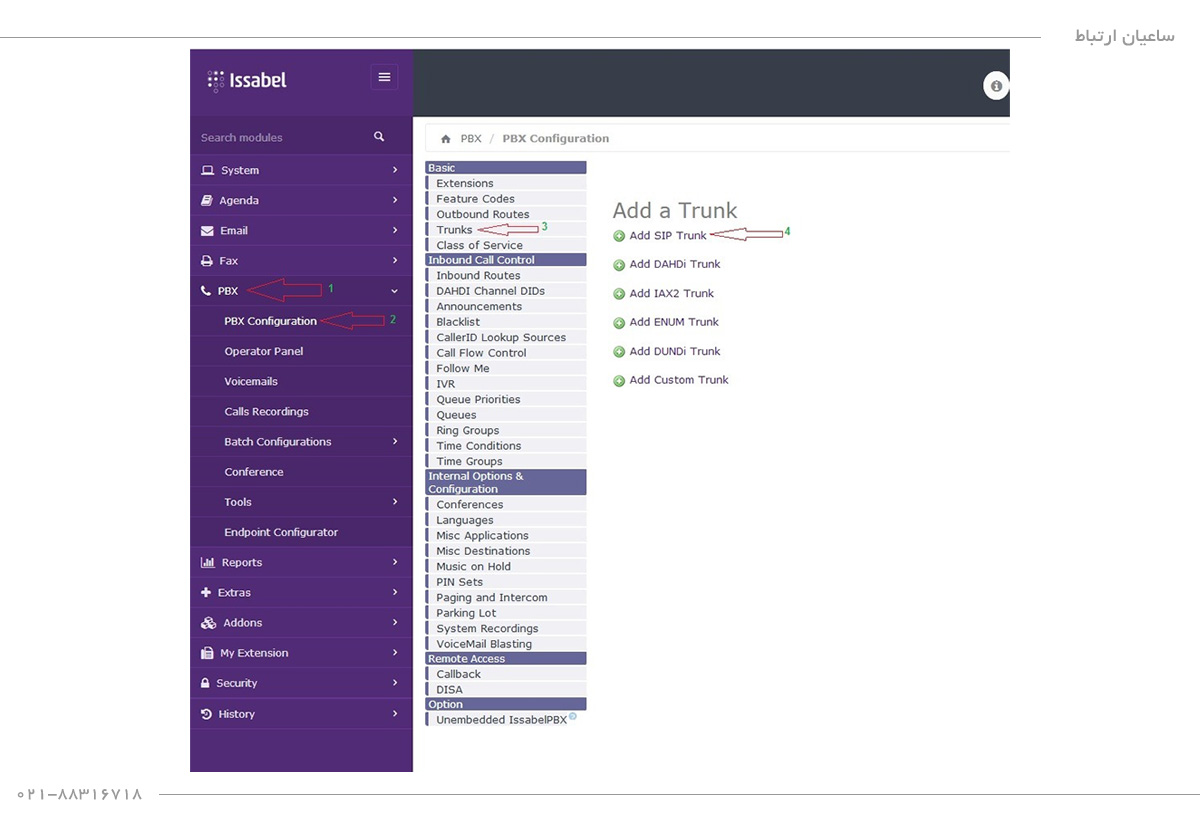Click Add IAX2 Trunk link
This screenshot has width=1200, height=820.
pos(671,294)
